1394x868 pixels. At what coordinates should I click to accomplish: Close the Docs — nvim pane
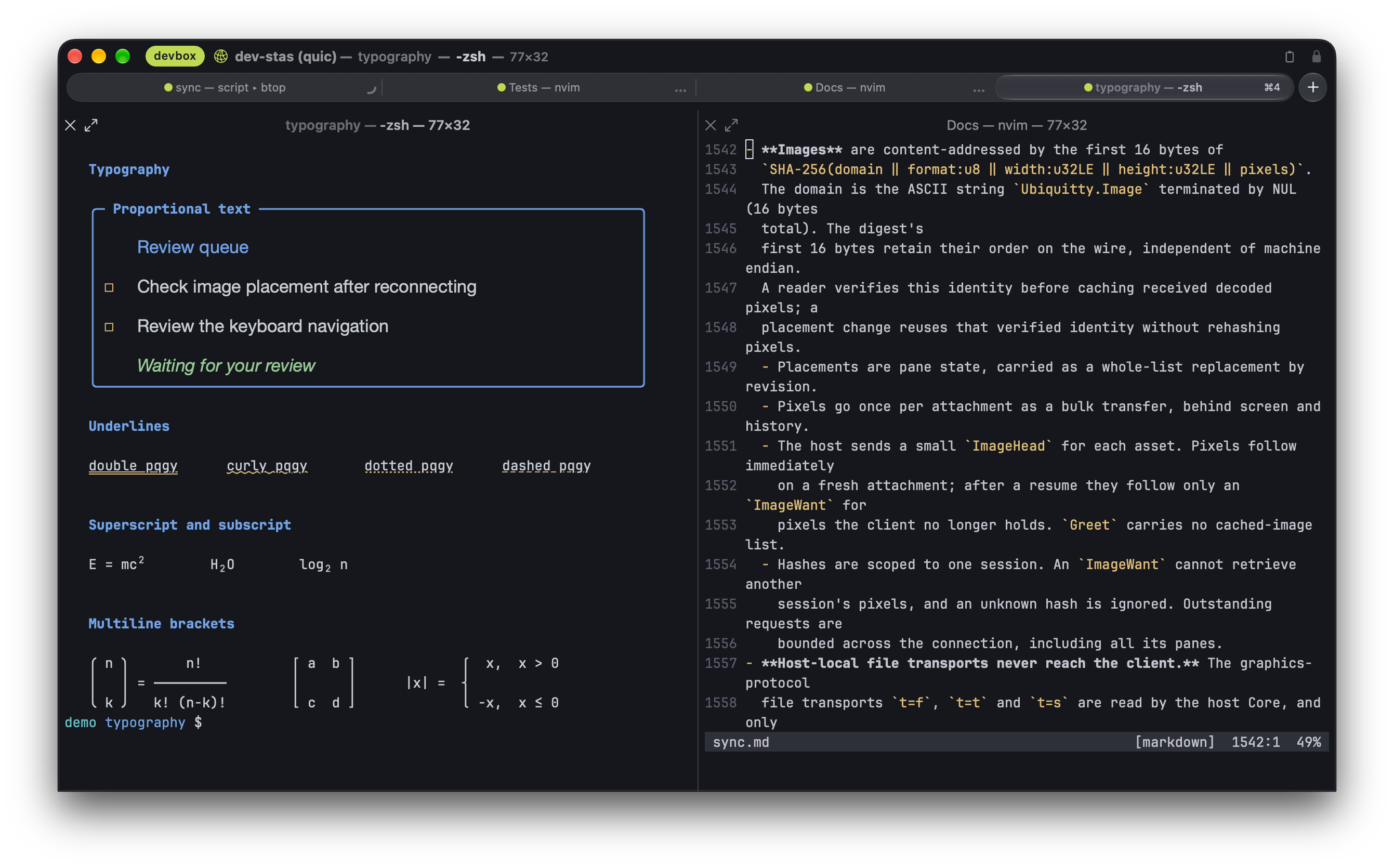pyautogui.click(x=711, y=125)
